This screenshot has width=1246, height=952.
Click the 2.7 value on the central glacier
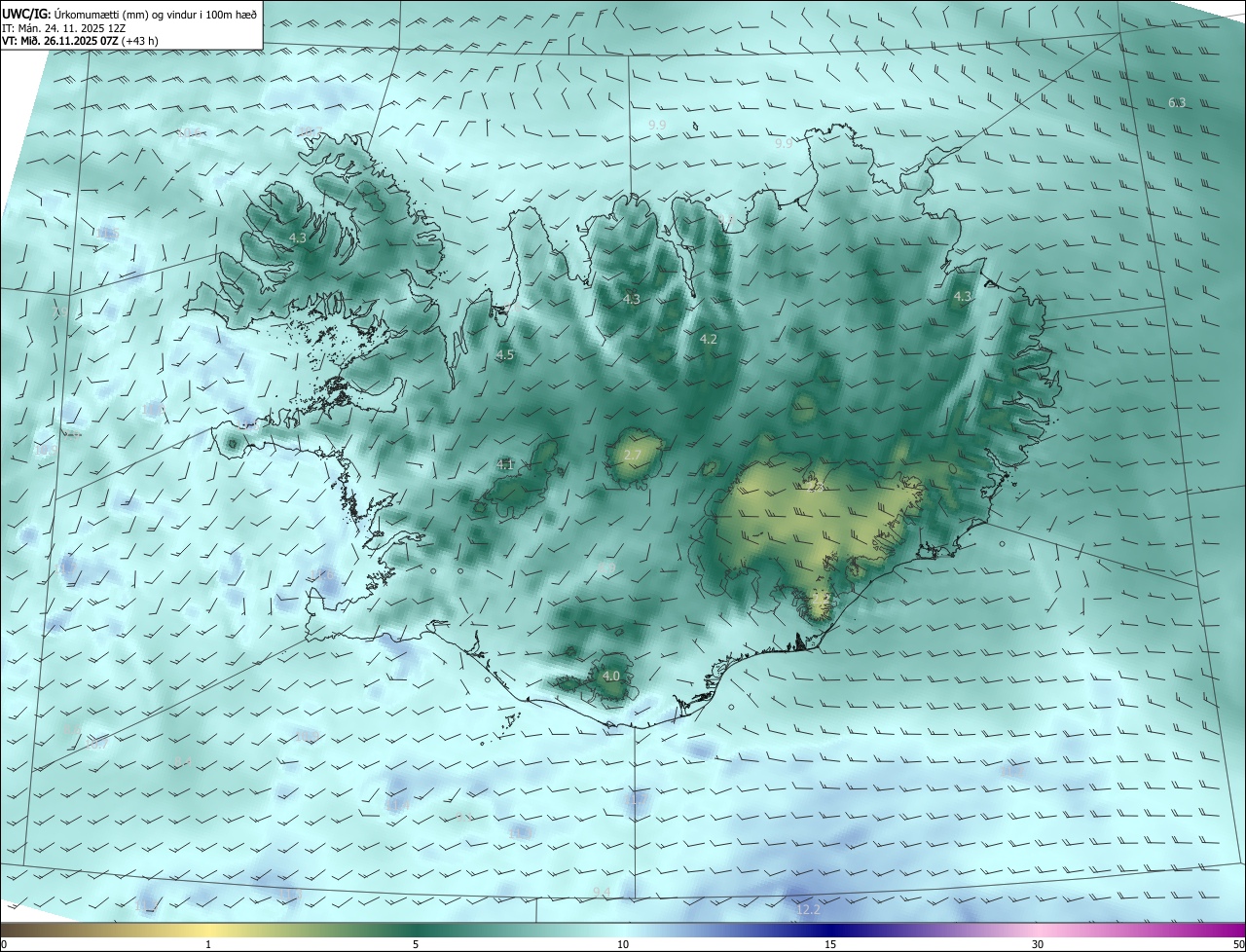(x=633, y=456)
